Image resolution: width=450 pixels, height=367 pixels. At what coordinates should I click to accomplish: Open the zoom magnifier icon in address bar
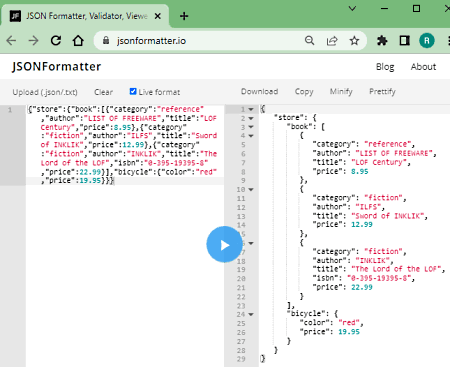(x=309, y=41)
